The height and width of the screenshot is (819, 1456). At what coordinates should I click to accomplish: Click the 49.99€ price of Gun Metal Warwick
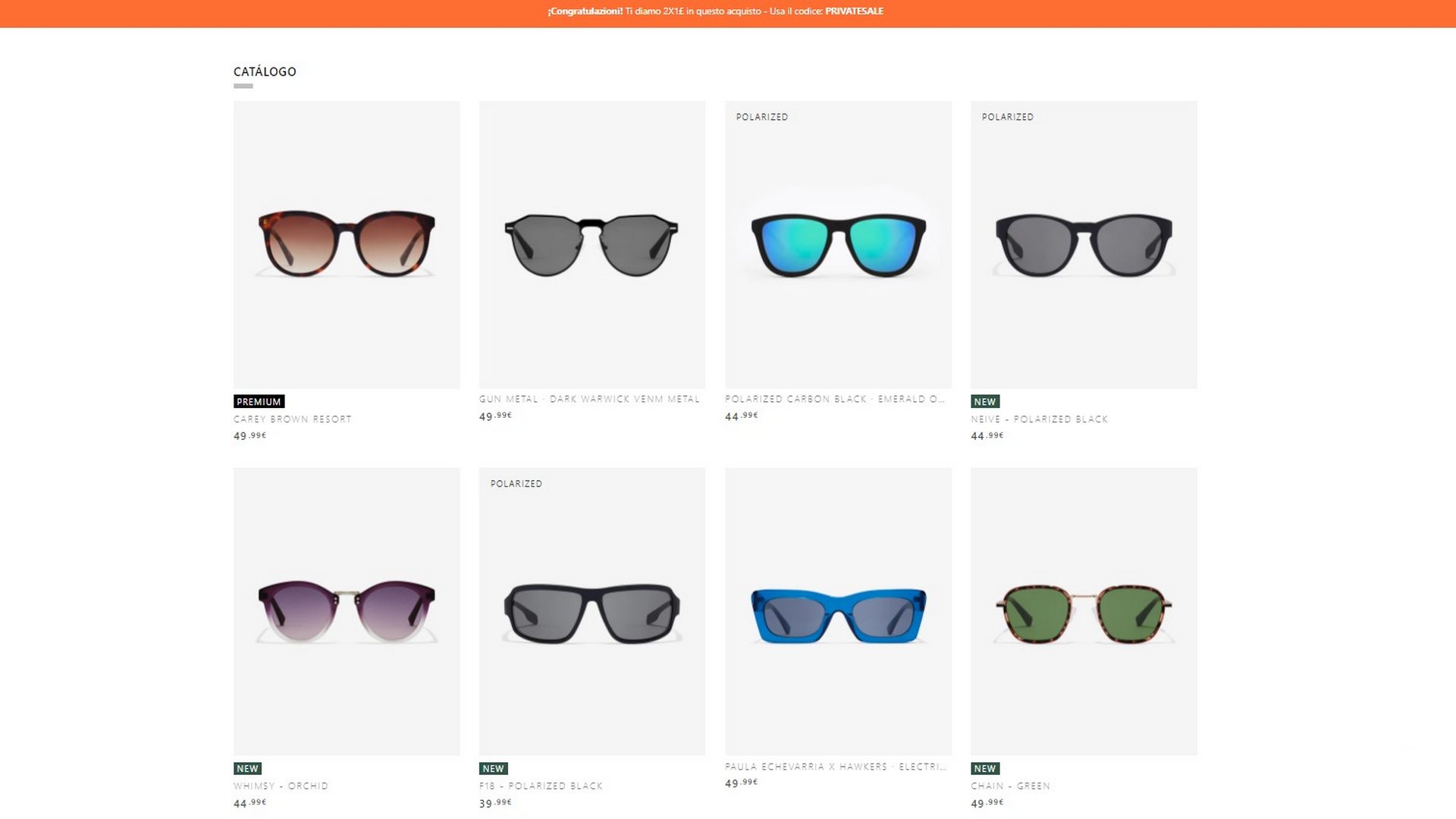tap(496, 416)
